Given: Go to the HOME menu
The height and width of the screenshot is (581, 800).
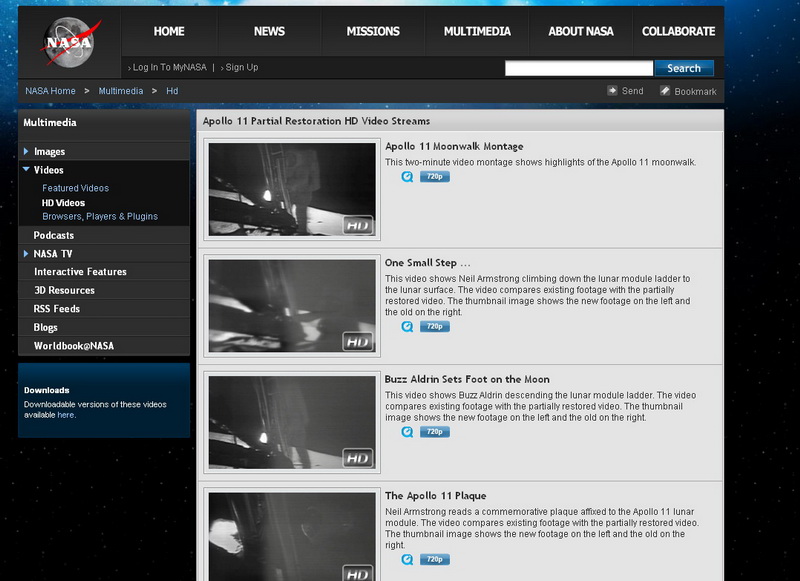Looking at the screenshot, I should click(x=169, y=31).
